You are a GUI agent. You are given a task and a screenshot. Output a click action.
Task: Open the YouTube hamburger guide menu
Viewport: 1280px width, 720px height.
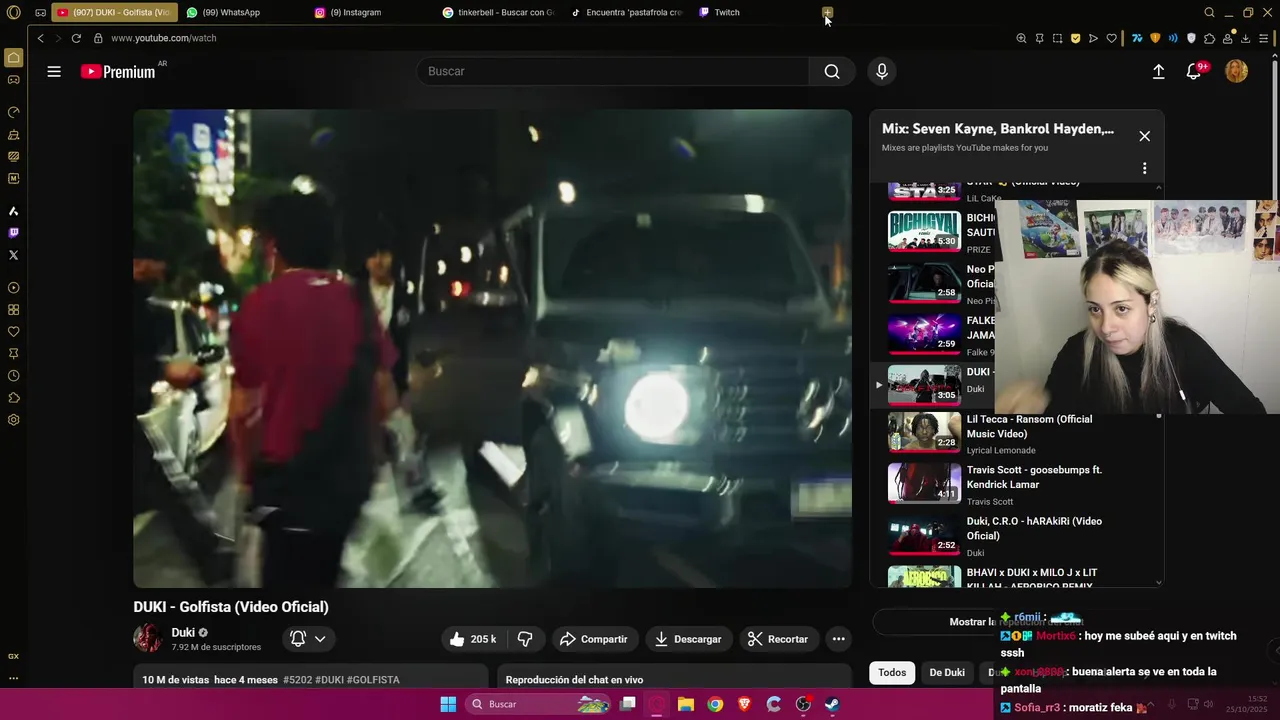[x=54, y=71]
